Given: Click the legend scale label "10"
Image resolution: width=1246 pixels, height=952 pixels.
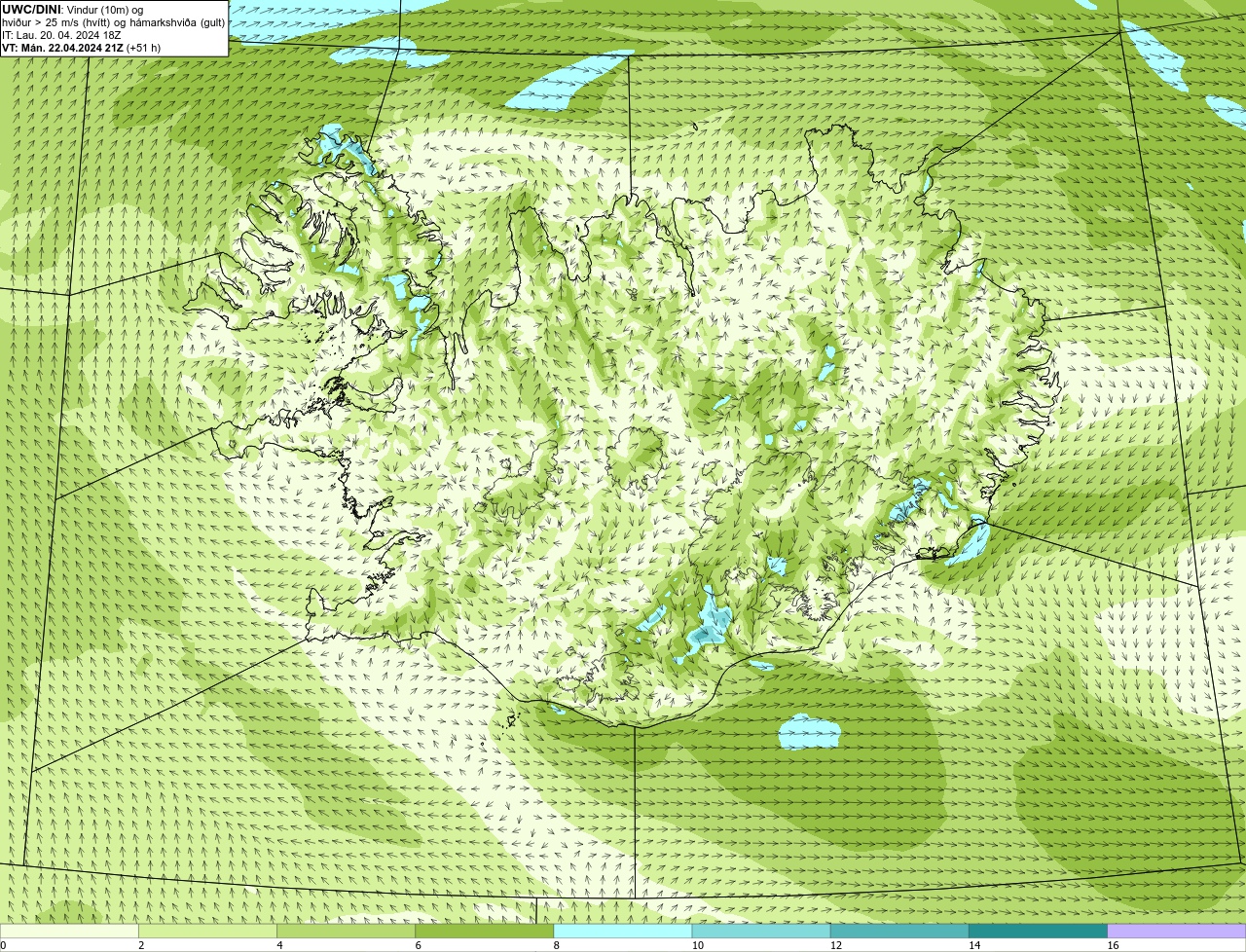Looking at the screenshot, I should click(x=698, y=945).
